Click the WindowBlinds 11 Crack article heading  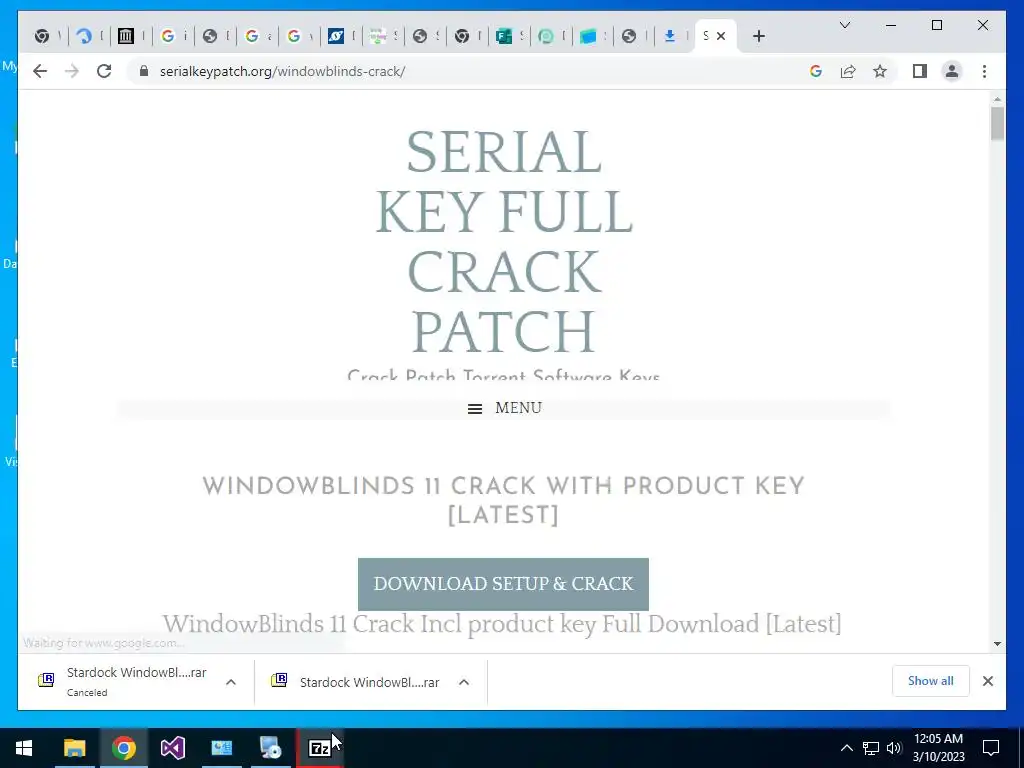pos(503,500)
